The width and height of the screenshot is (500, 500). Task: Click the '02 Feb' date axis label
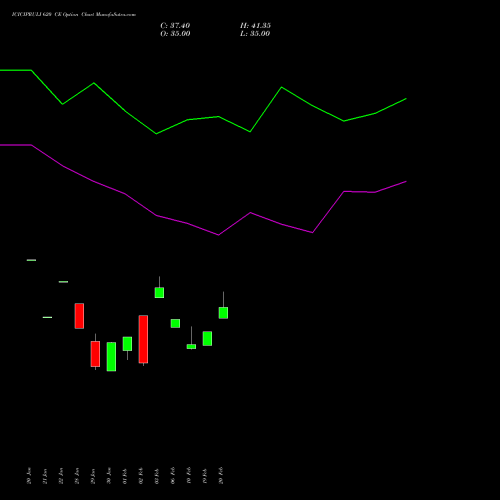141,476
